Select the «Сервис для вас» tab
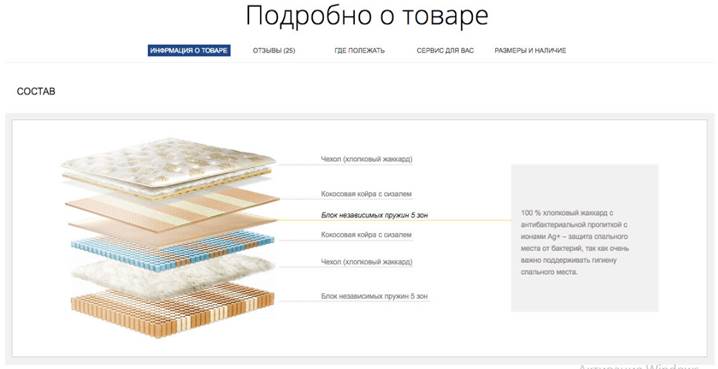 click(445, 50)
